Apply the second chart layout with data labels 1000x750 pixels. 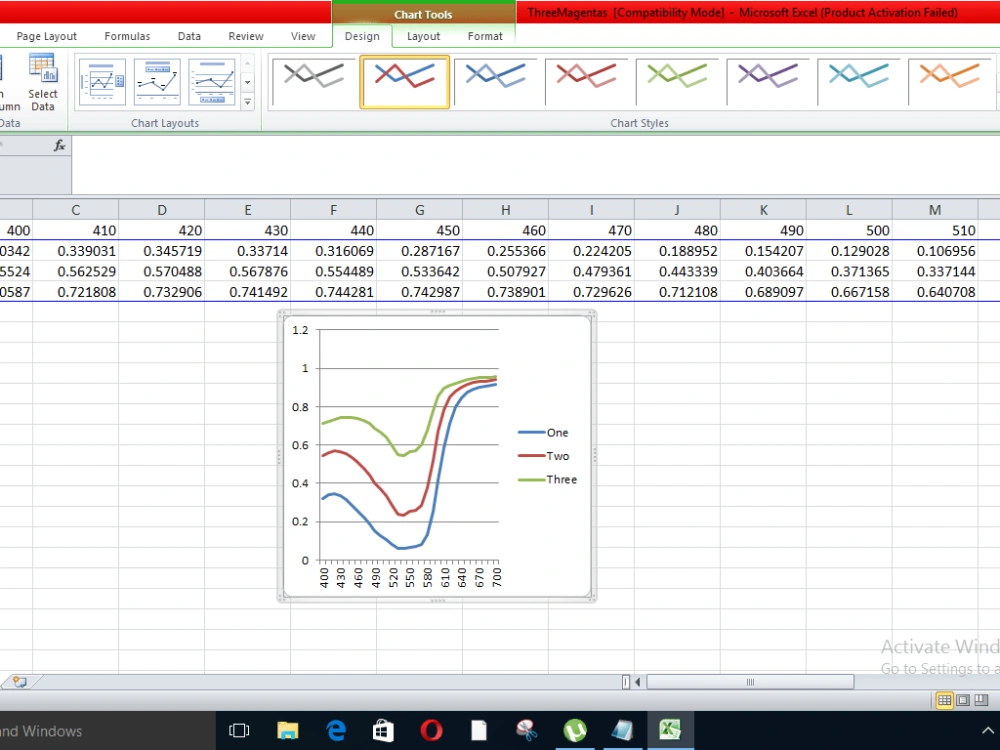[x=157, y=81]
